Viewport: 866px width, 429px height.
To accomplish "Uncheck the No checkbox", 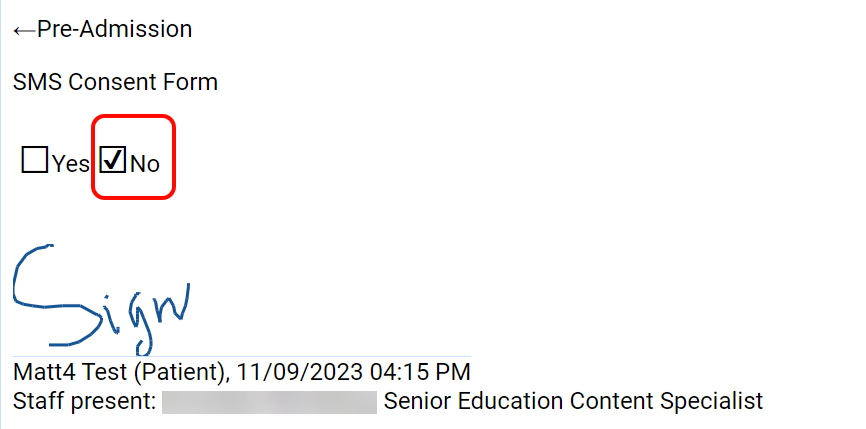I will click(x=113, y=160).
